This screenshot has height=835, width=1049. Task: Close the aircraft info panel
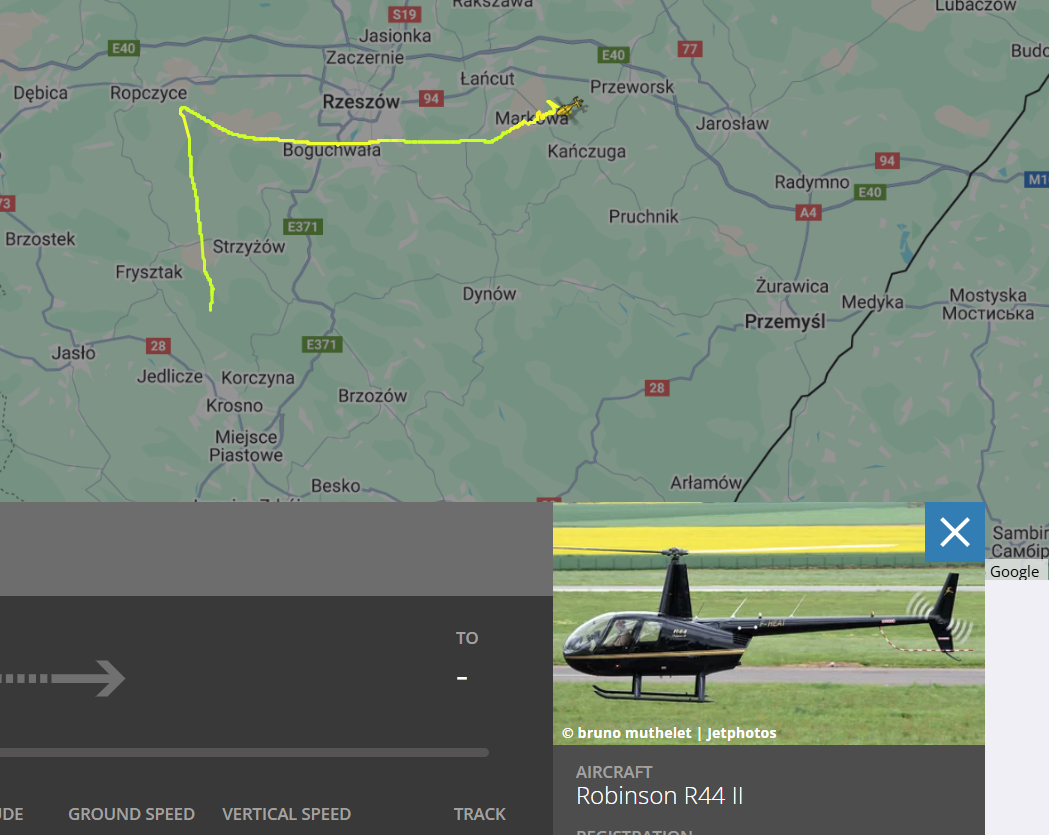pyautogui.click(x=955, y=533)
